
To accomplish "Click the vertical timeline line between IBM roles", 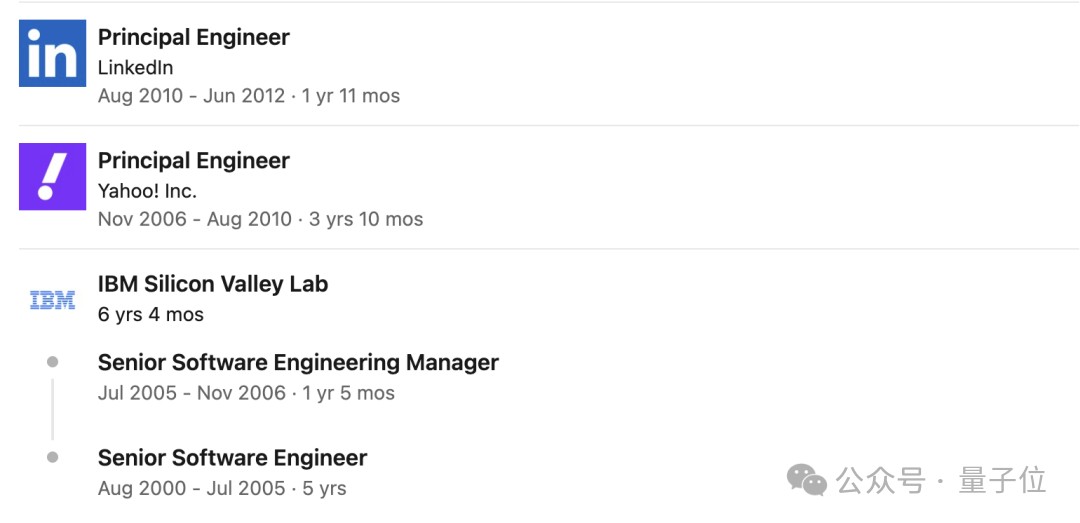I will pos(53,408).
